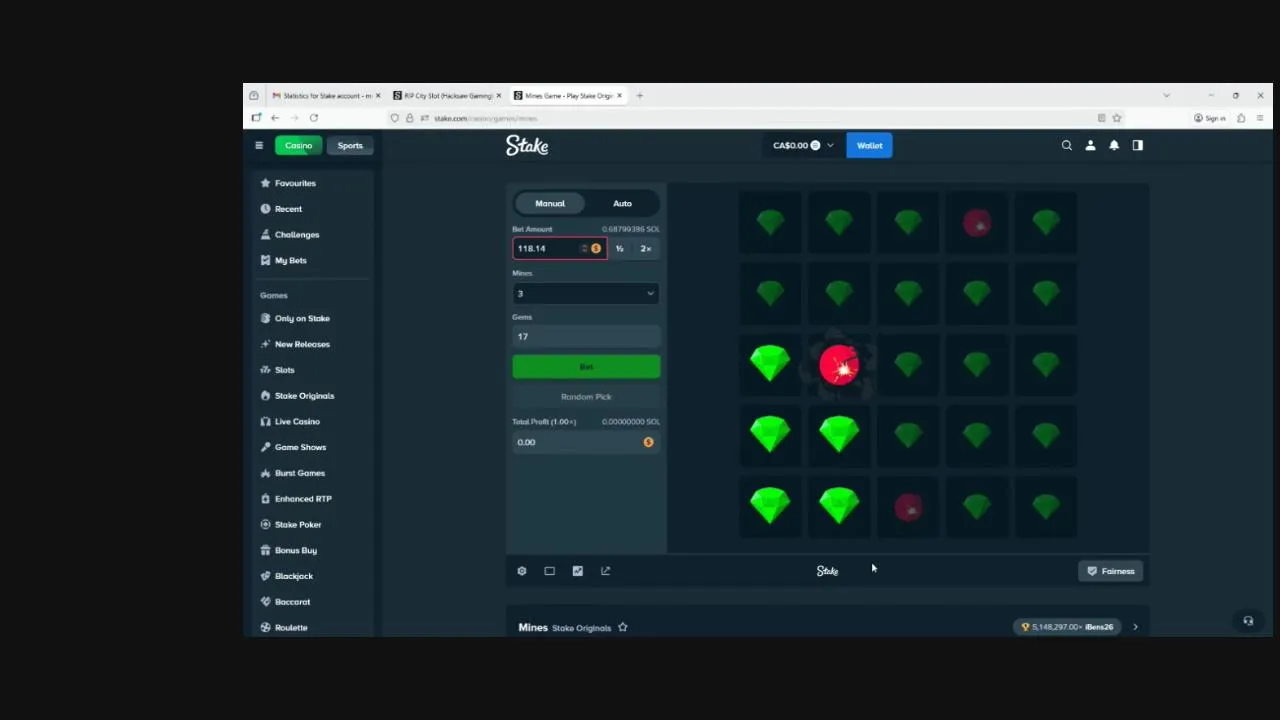Click the Bet Amount input field

(x=559, y=248)
